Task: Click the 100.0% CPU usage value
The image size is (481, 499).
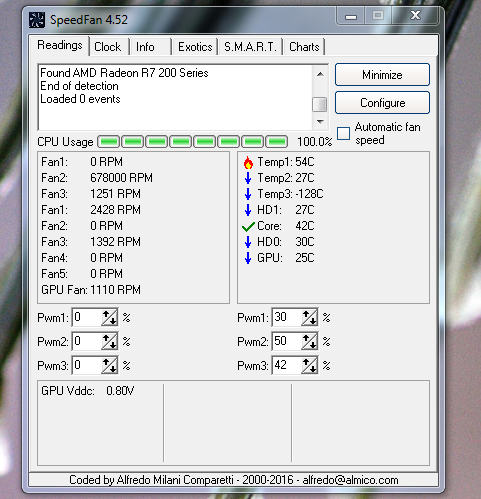Action: point(314,142)
